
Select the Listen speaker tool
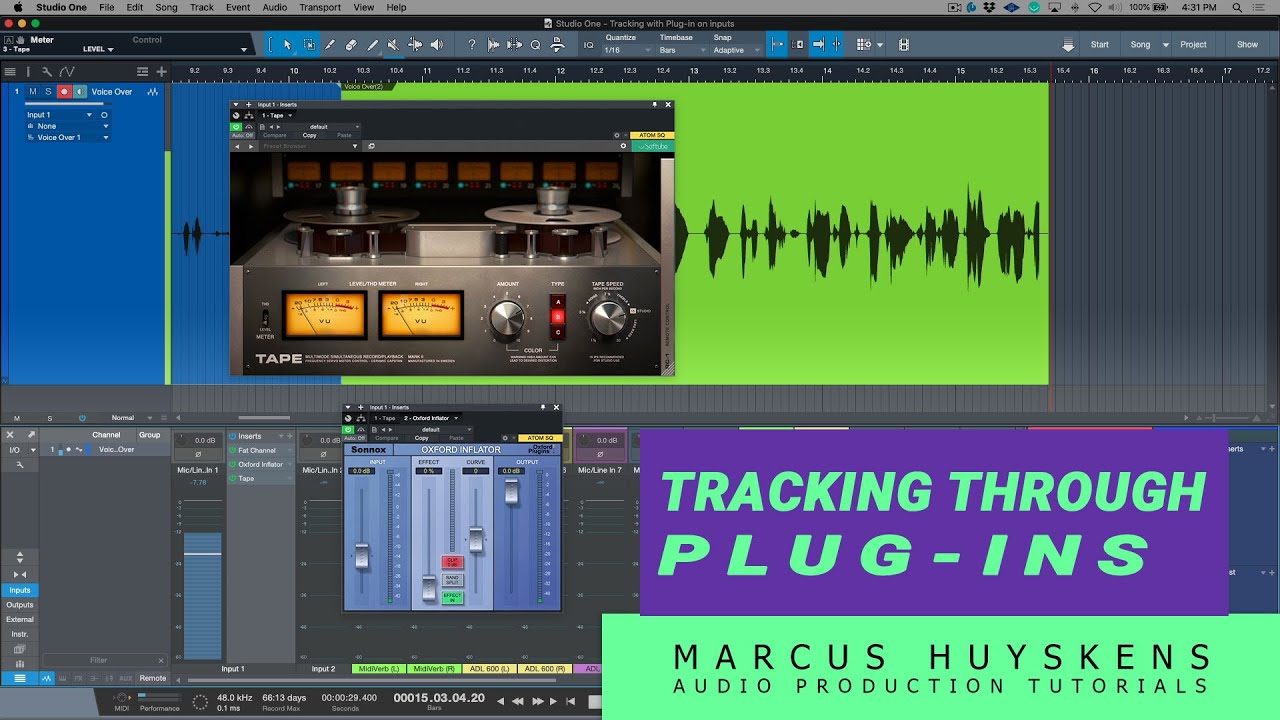pos(437,44)
